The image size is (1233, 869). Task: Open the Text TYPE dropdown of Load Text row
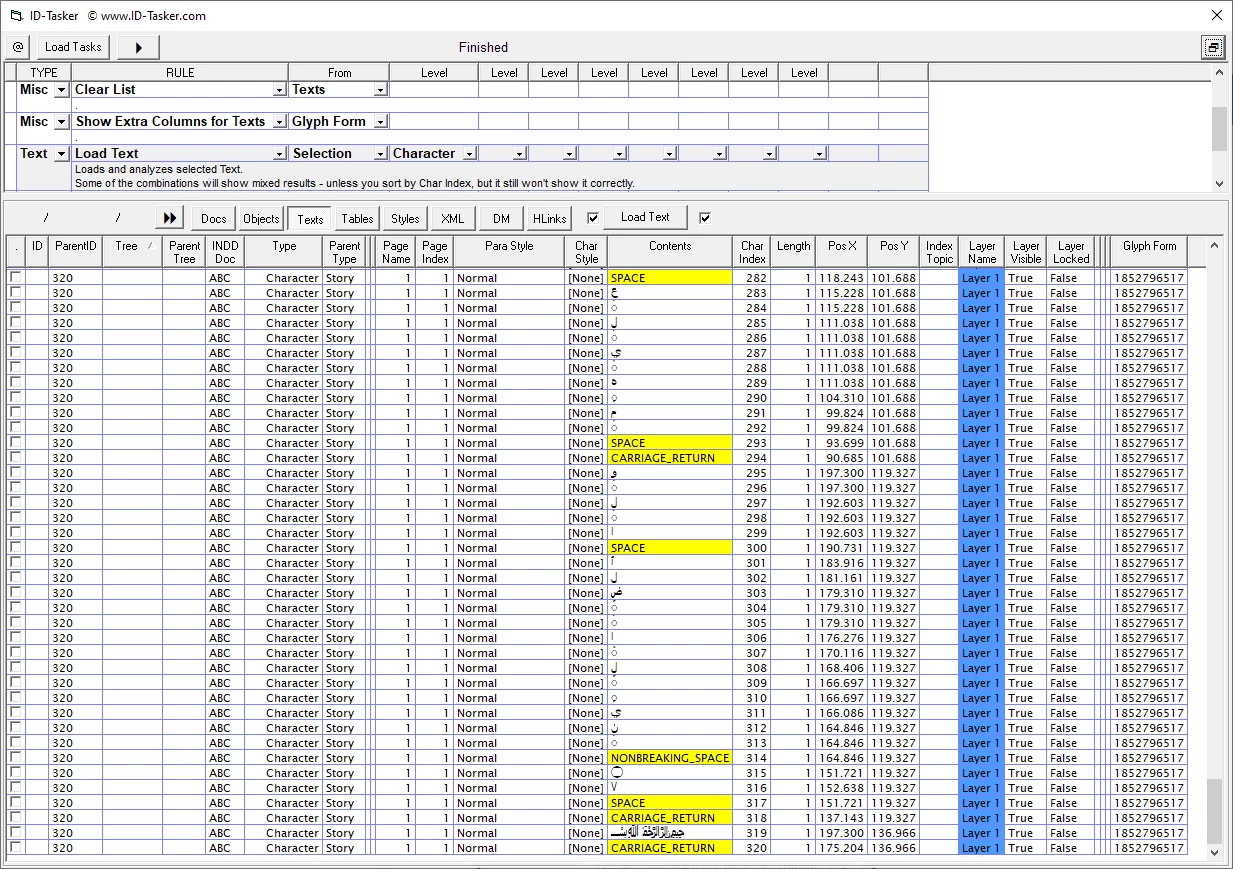pyautogui.click(x=61, y=154)
